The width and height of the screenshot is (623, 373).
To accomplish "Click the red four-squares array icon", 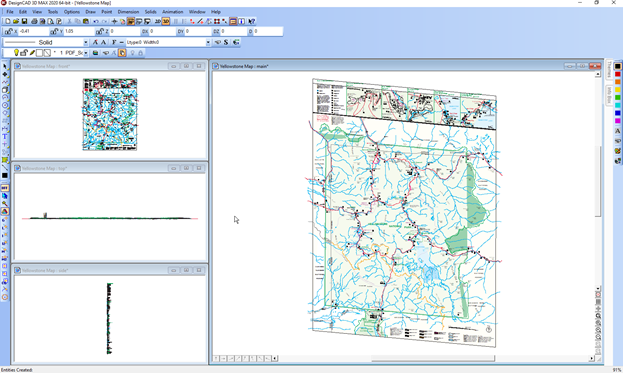I will pyautogui.click(x=217, y=21).
